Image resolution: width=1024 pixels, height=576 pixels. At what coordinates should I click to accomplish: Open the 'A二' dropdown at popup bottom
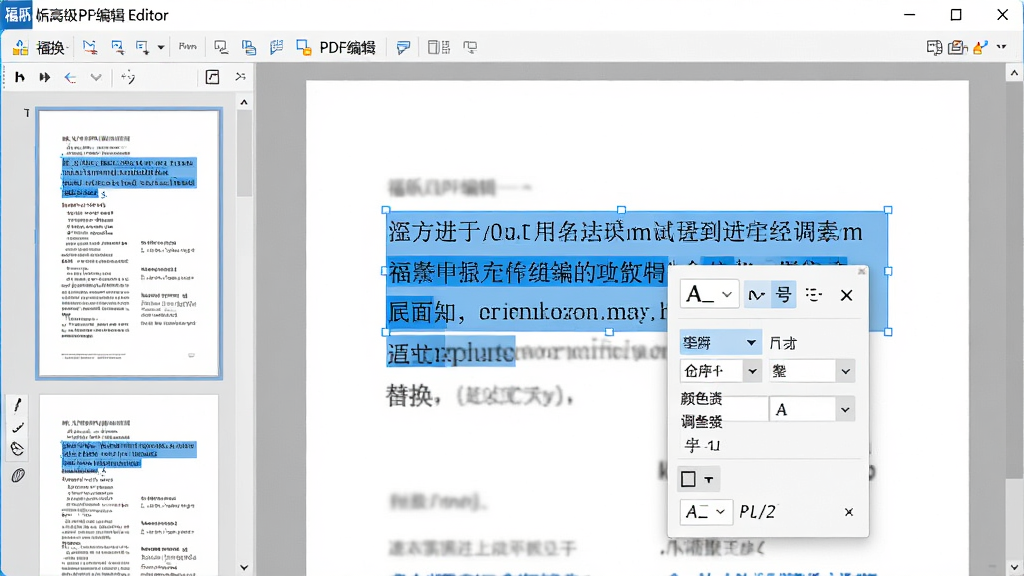[x=705, y=512]
